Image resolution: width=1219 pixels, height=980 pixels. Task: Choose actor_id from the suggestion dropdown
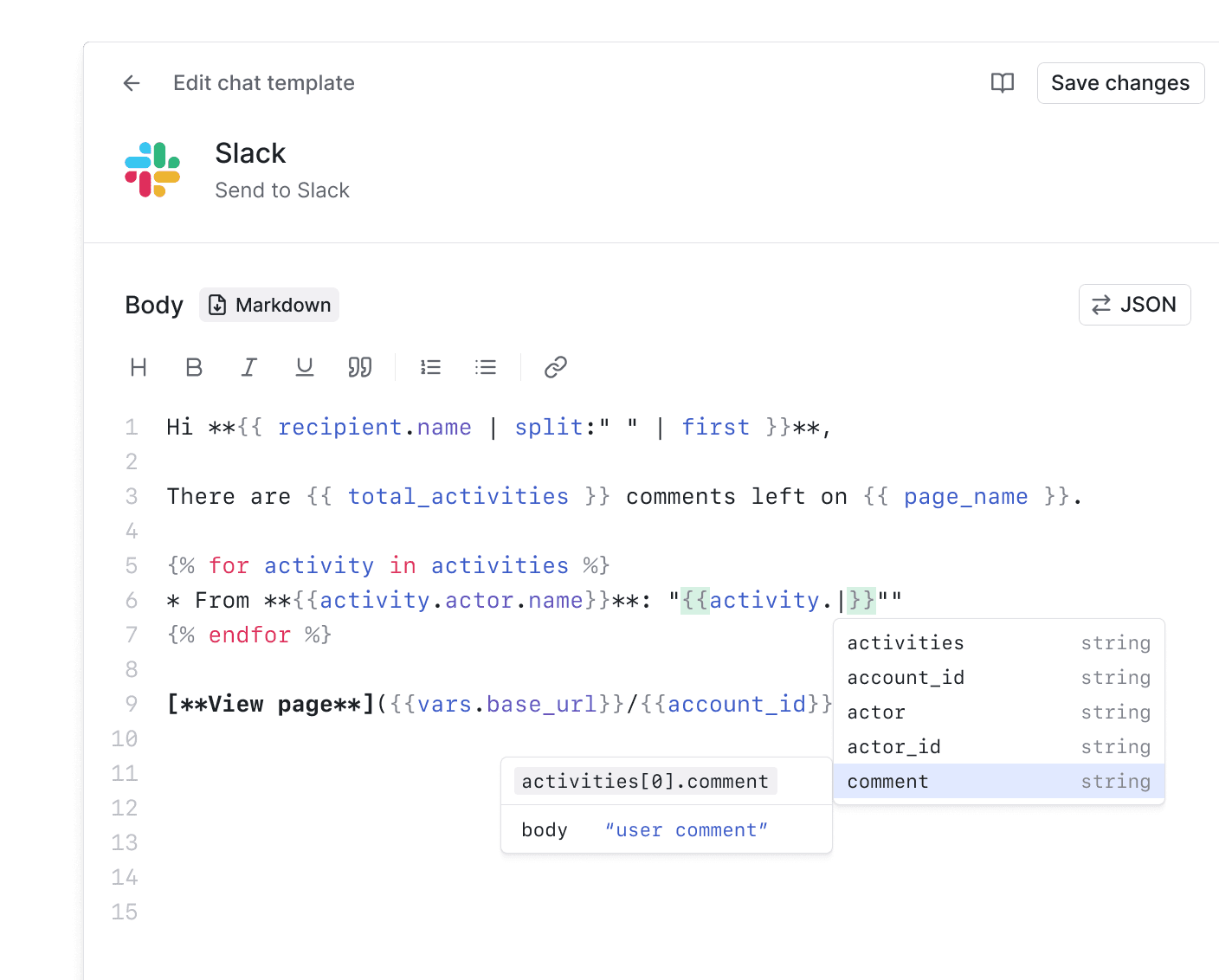(893, 746)
